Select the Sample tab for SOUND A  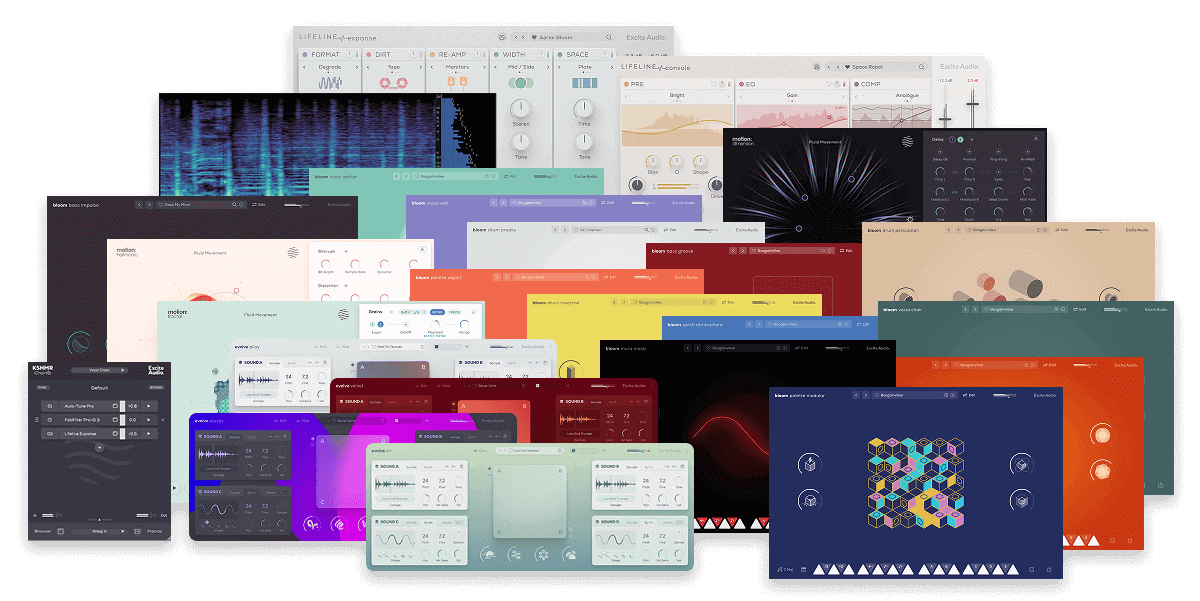point(410,467)
